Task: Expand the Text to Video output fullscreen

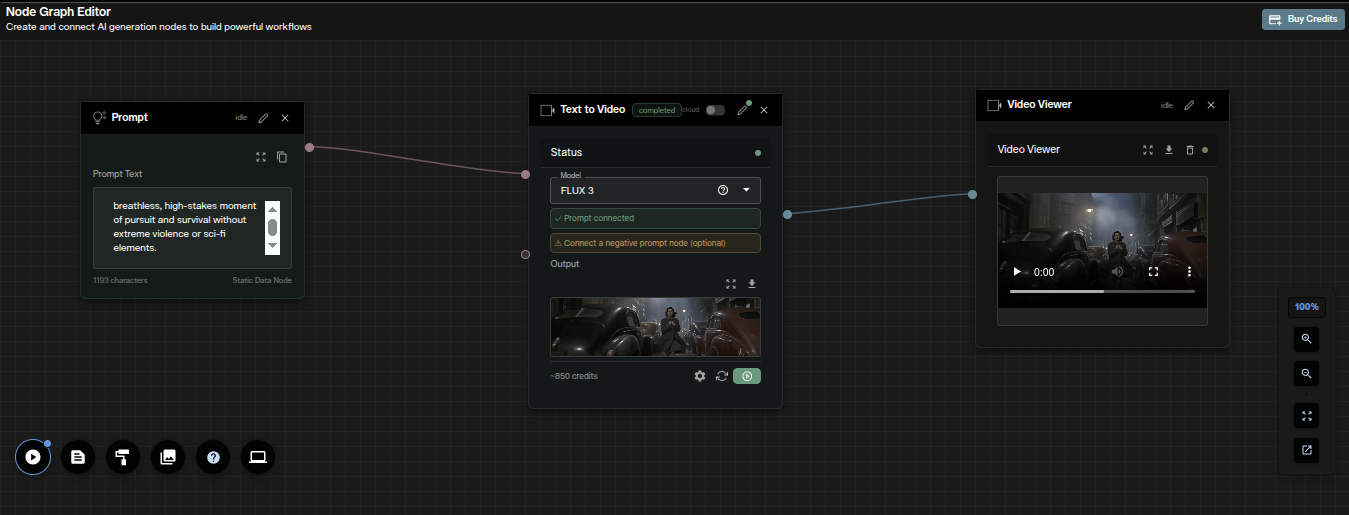Action: click(731, 284)
